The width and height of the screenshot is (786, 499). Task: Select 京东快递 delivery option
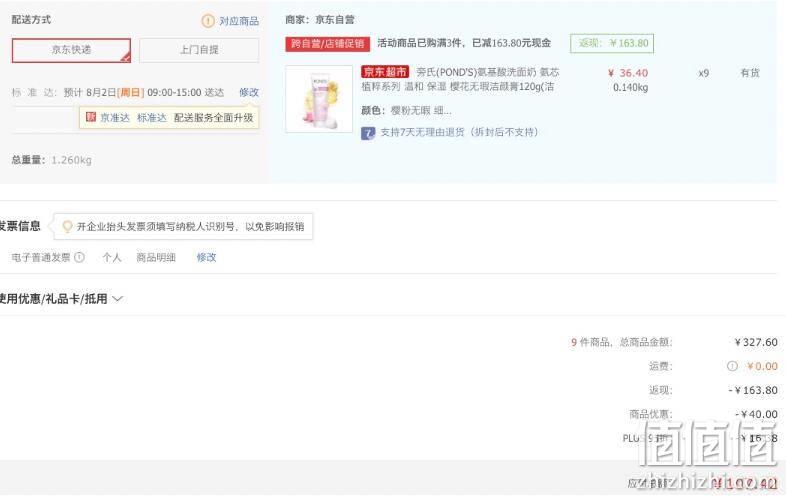pyautogui.click(x=71, y=50)
